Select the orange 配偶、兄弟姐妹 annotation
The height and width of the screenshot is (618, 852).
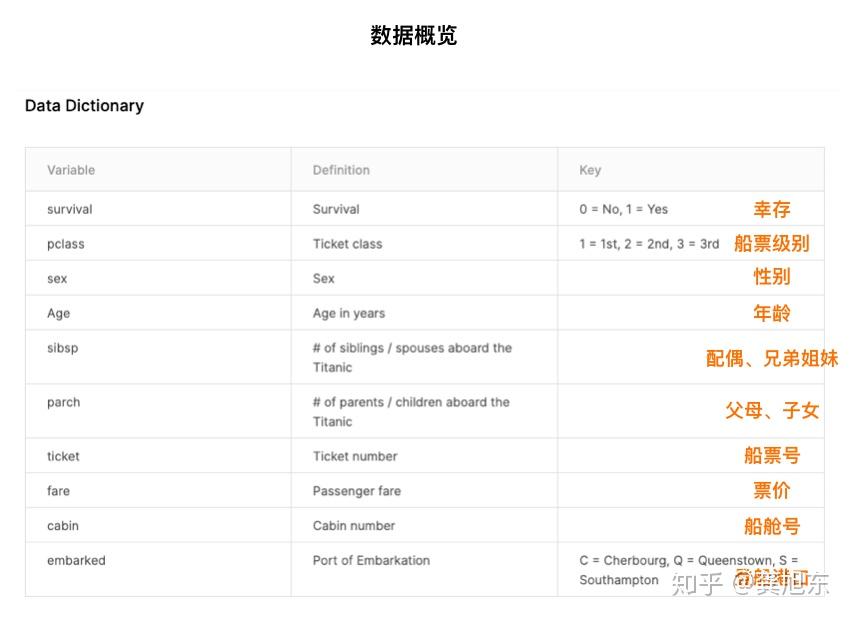(x=771, y=358)
